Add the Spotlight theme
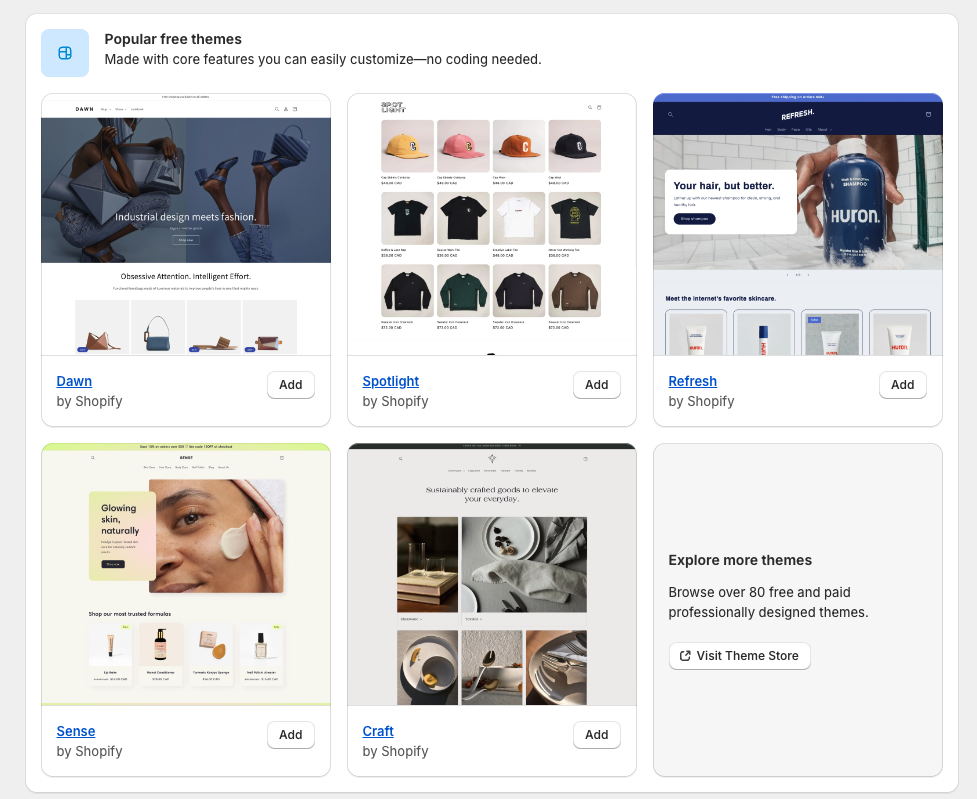 [x=596, y=384]
